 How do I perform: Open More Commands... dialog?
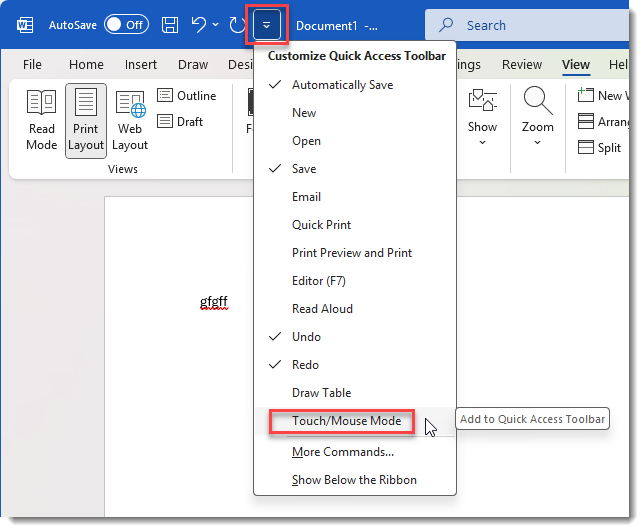click(355, 452)
